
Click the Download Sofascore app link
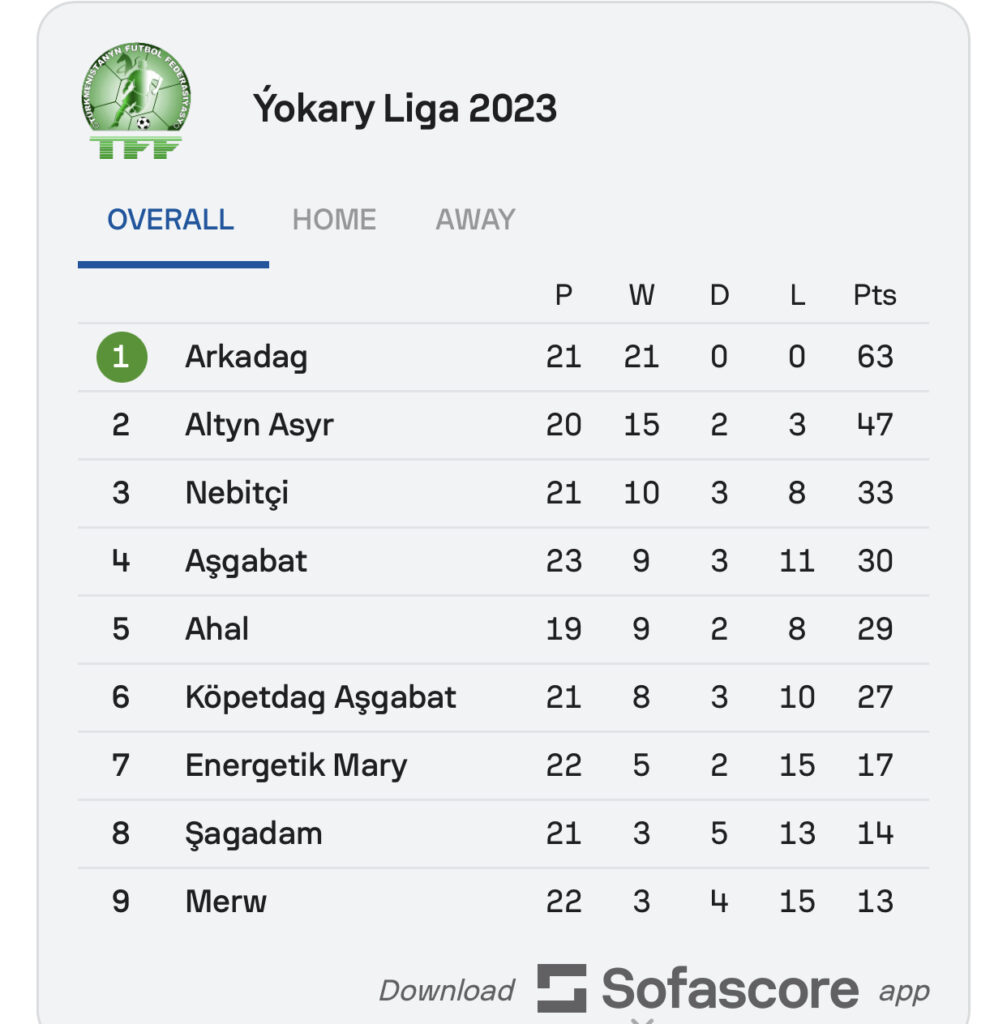coord(654,989)
